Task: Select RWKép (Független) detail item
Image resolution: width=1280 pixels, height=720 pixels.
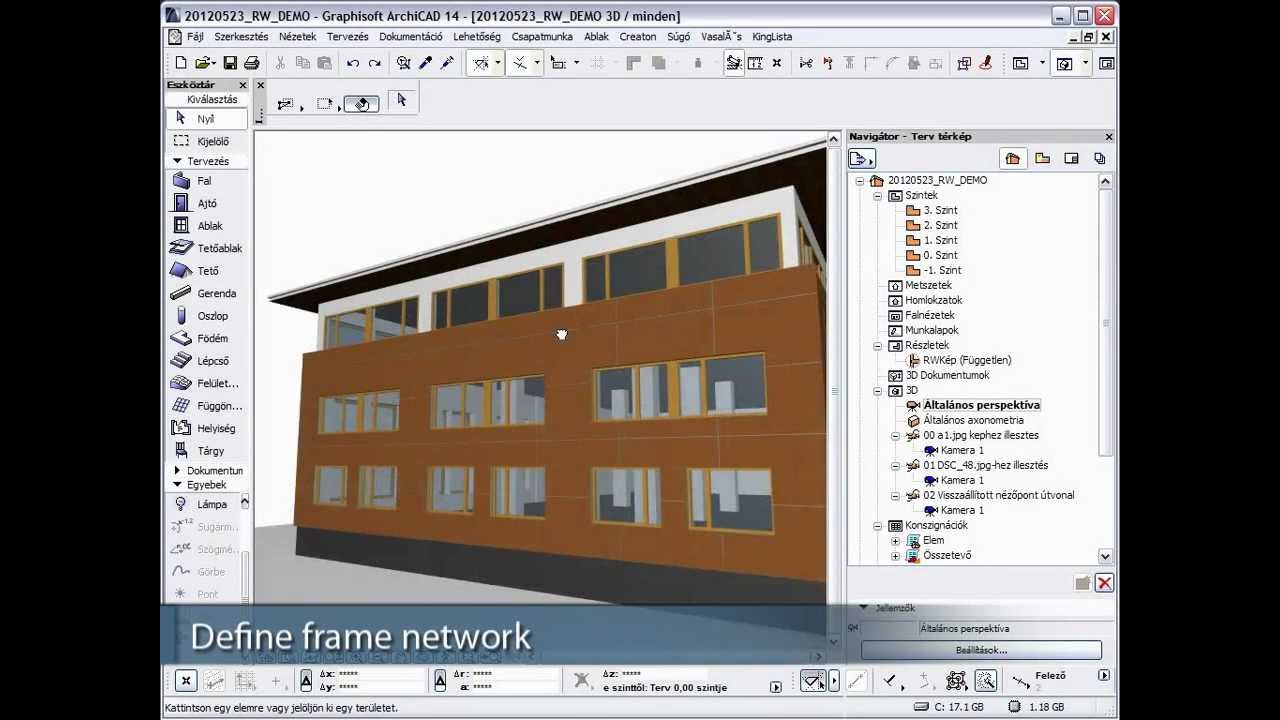Action: point(967,361)
